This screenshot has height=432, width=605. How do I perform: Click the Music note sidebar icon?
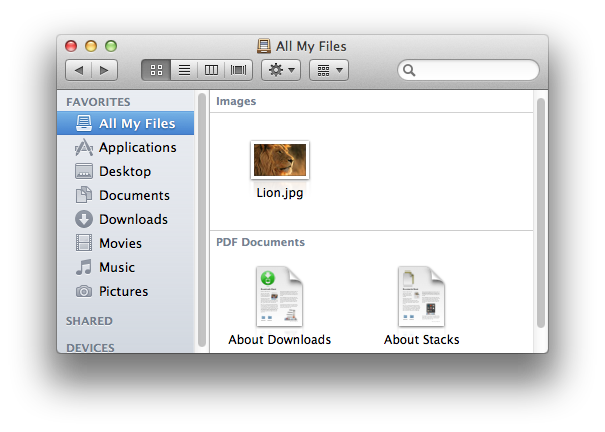84,267
